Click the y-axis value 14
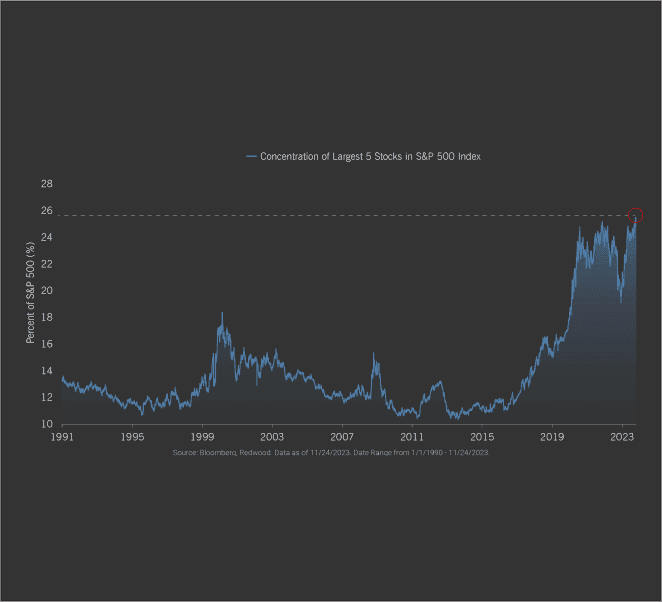The height and width of the screenshot is (602, 662). click(47, 371)
